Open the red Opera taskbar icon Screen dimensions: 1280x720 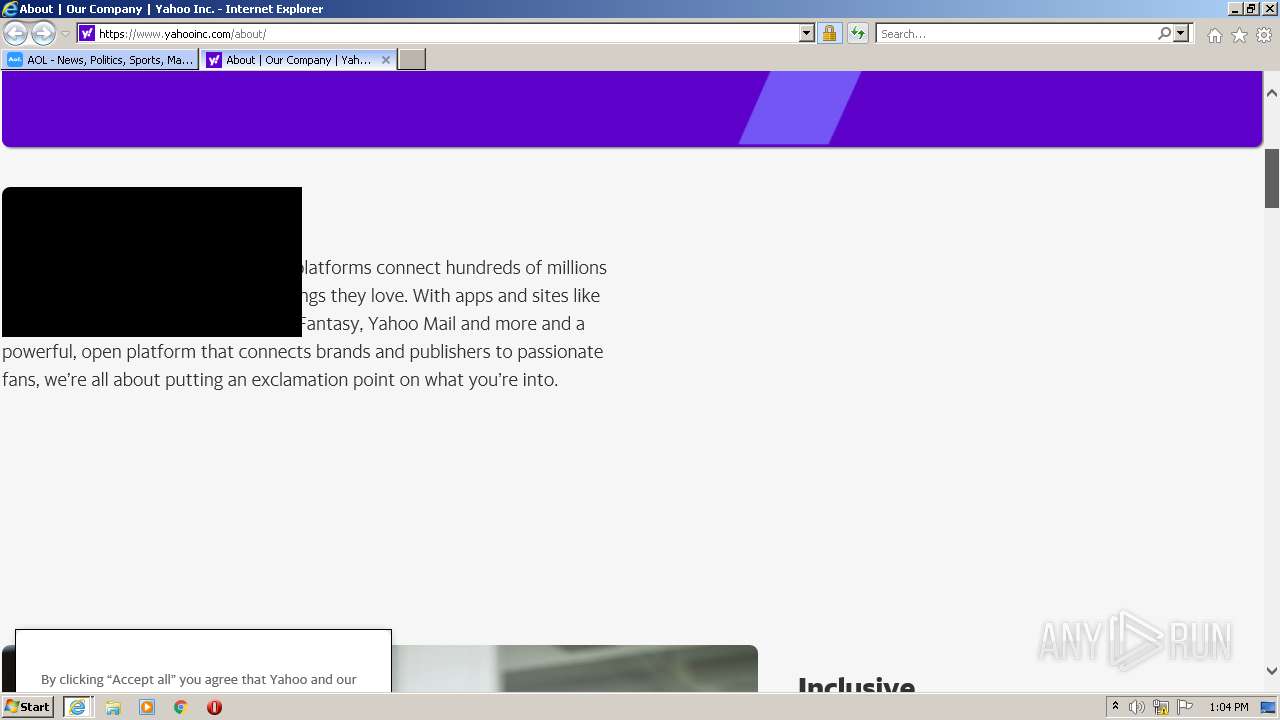214,707
